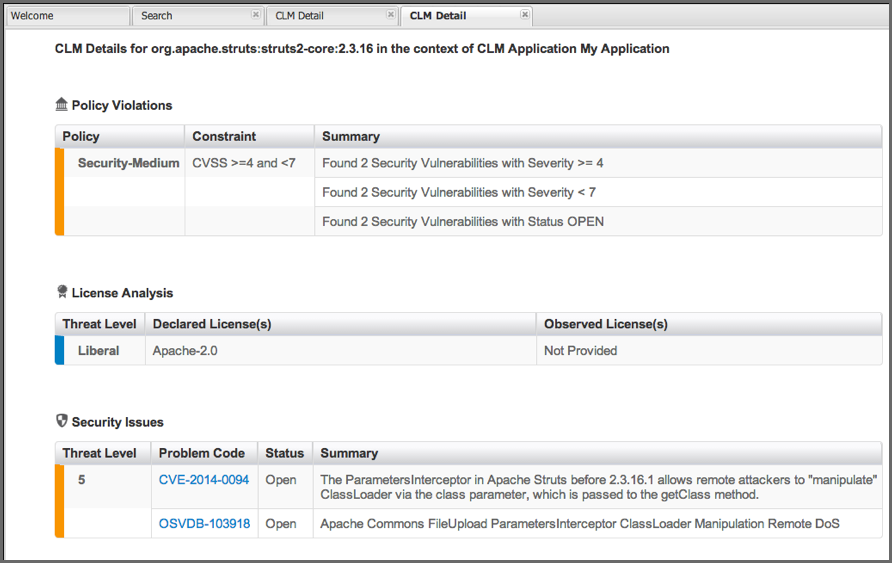Click the blue threat bar beside Liberal
Image resolution: width=892 pixels, height=563 pixels.
pyautogui.click(x=59, y=351)
